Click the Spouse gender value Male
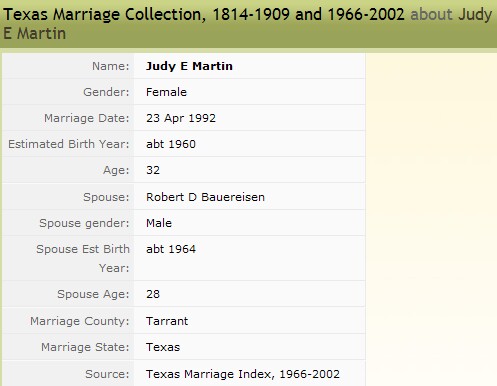 pos(159,223)
